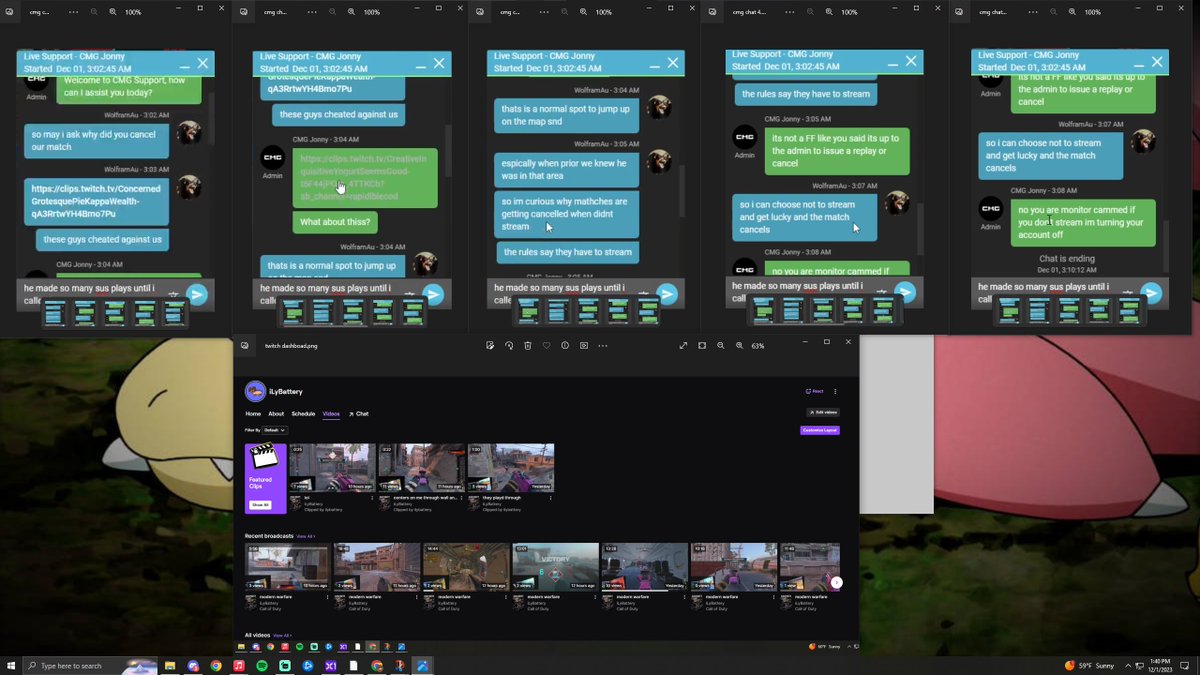Open the 'lol' clip thumbnail
Screen dimensions: 1200x675
[332, 468]
